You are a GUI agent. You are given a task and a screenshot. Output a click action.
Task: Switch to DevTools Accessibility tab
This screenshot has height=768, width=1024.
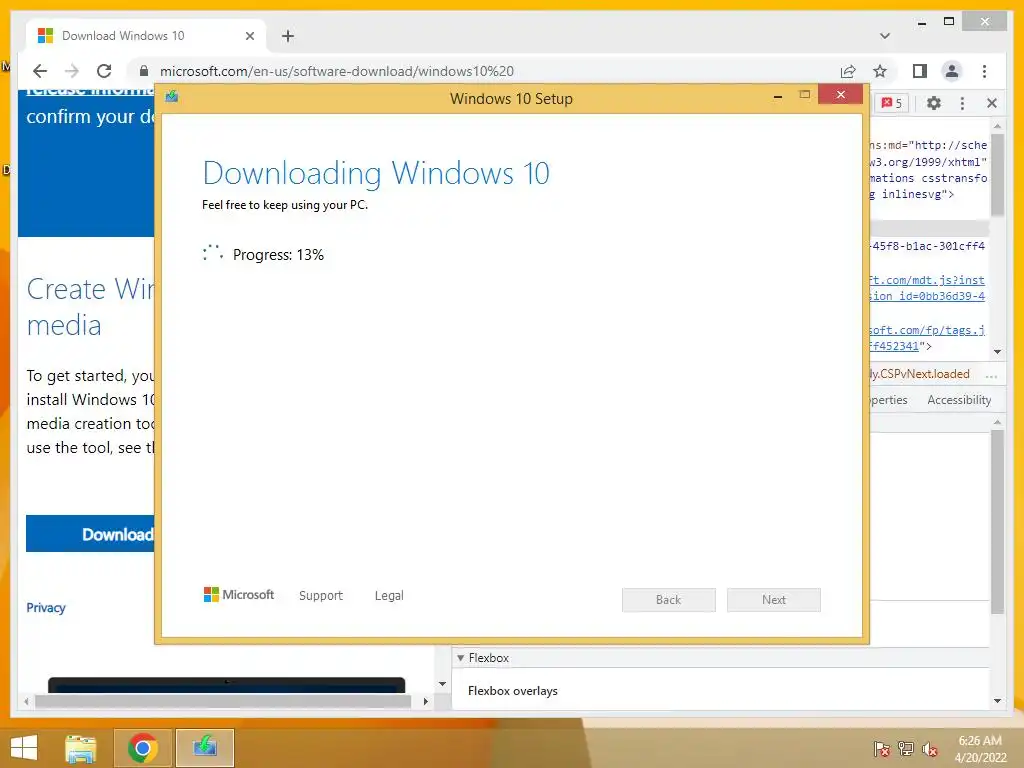point(959,400)
